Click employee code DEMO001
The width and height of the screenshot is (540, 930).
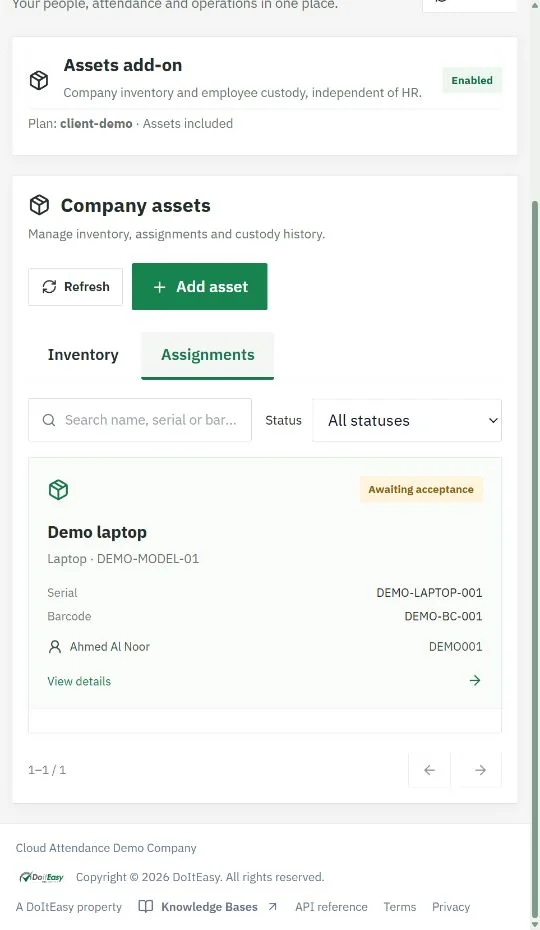455,646
